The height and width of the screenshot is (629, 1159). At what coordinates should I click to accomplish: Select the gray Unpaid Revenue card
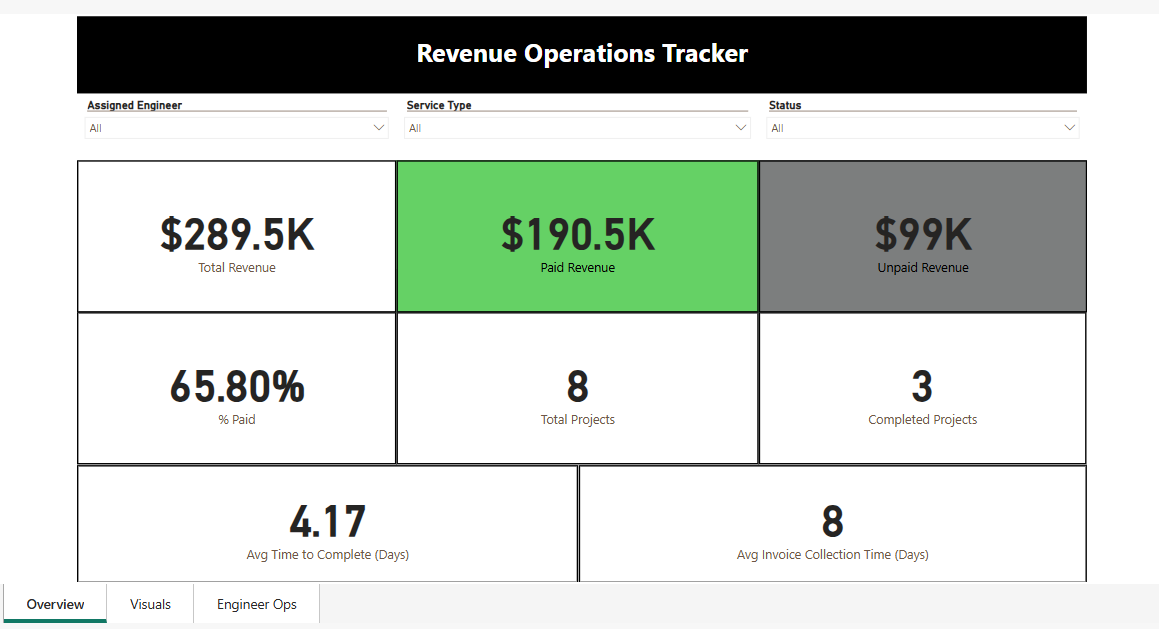(922, 237)
